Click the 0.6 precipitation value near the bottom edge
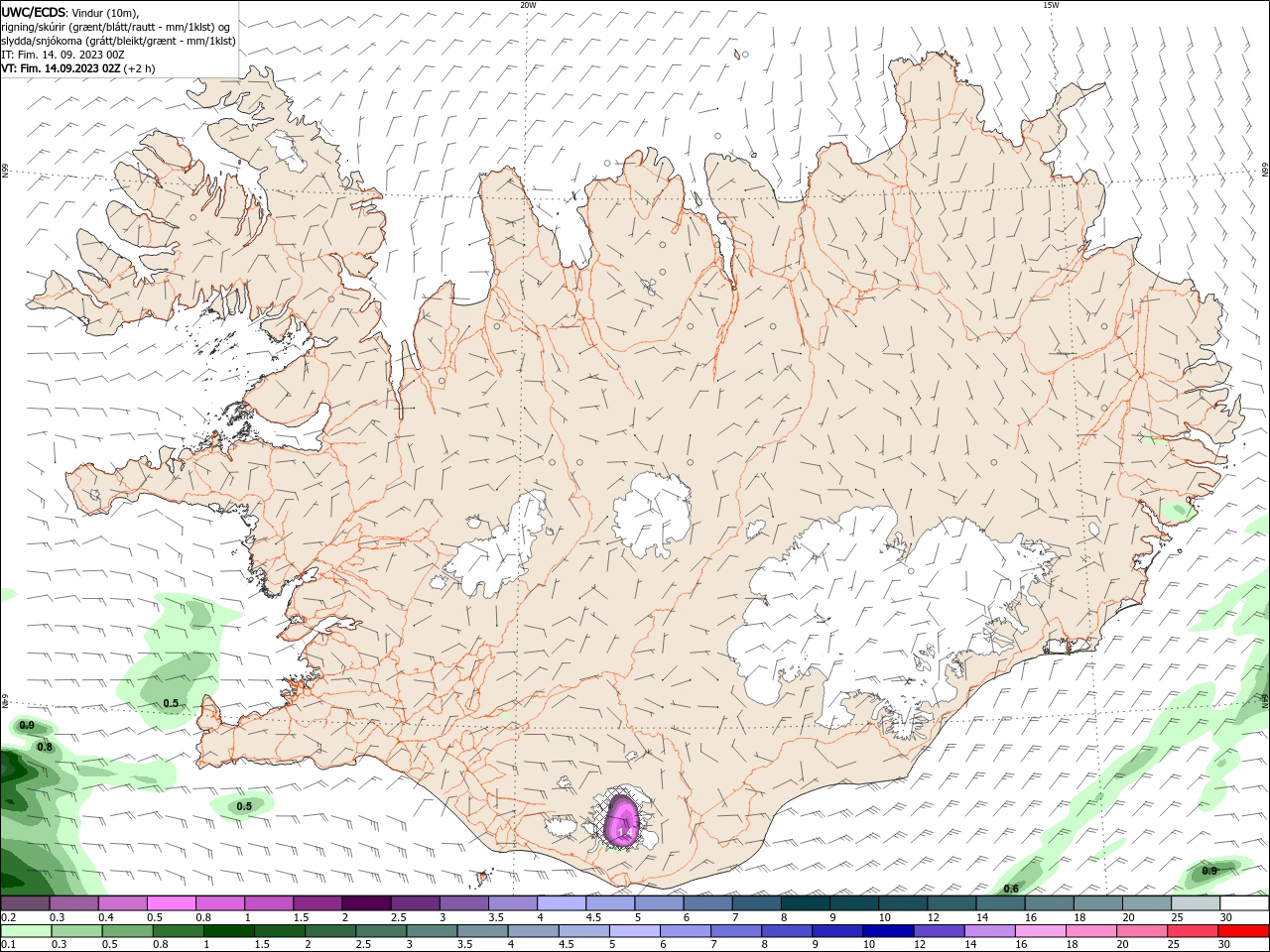The image size is (1270, 952). (1011, 889)
